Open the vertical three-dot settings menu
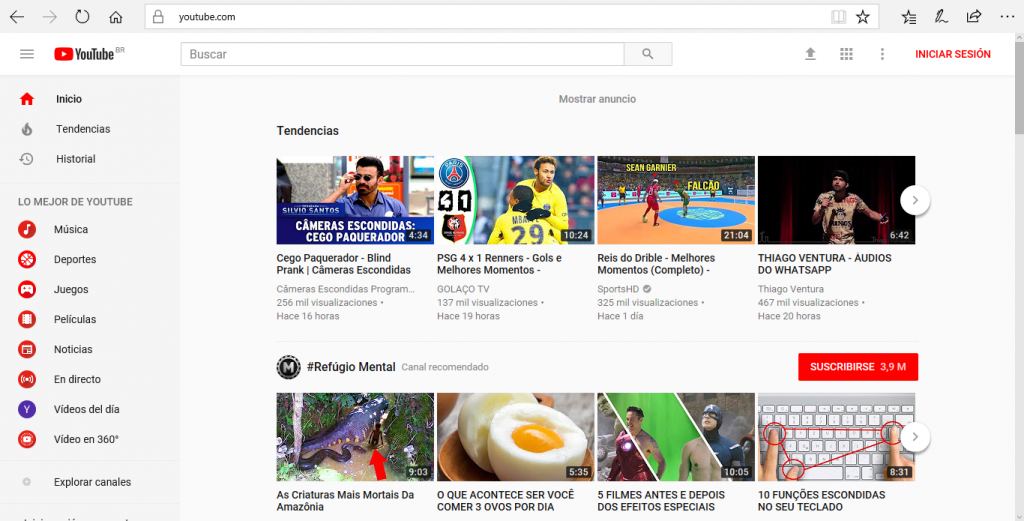This screenshot has height=521, width=1024. (x=881, y=54)
